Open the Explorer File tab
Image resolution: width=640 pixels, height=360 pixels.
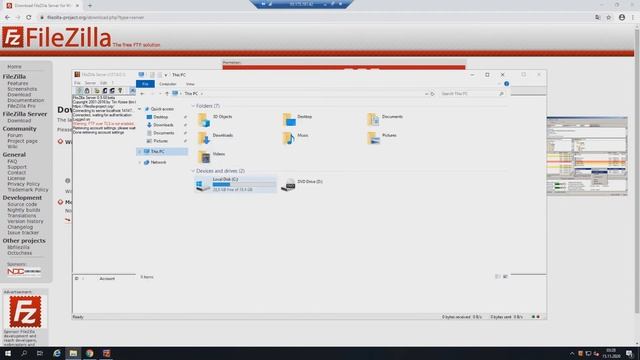point(145,84)
